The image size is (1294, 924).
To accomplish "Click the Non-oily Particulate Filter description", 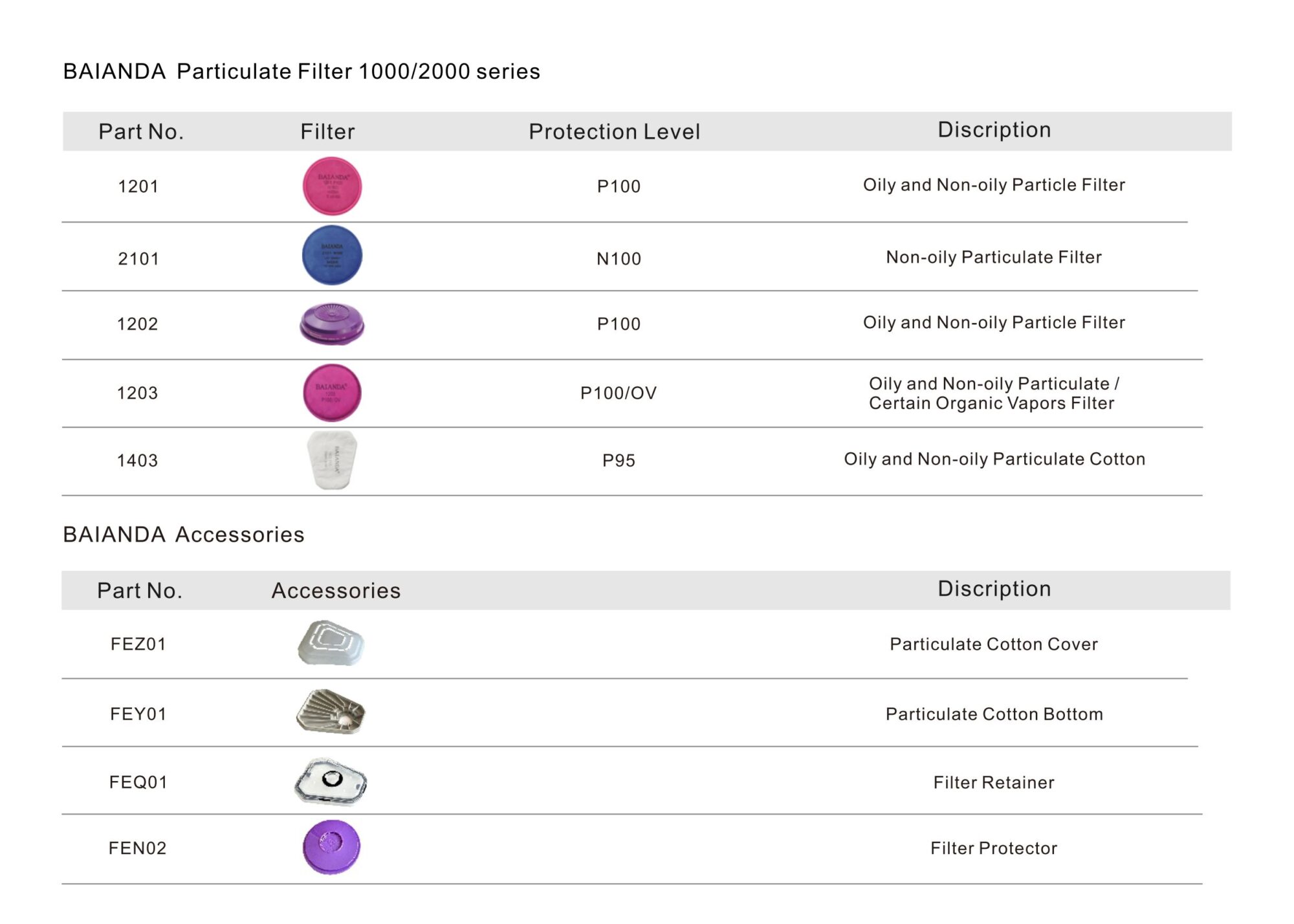I will click(994, 258).
